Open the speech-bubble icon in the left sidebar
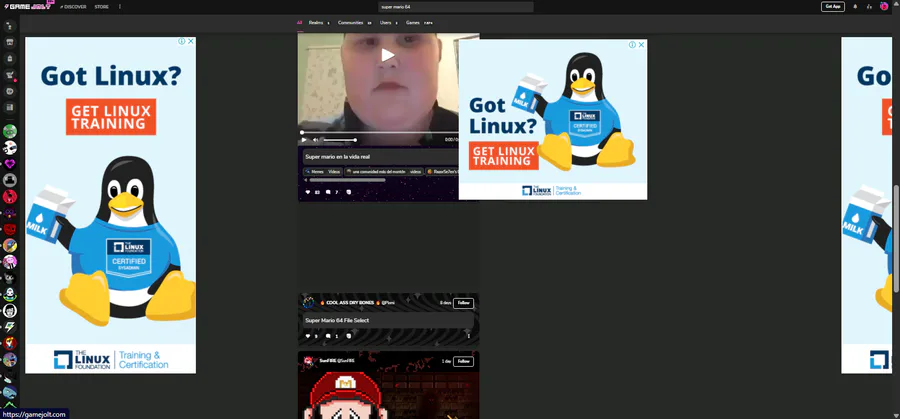 pos(10,91)
